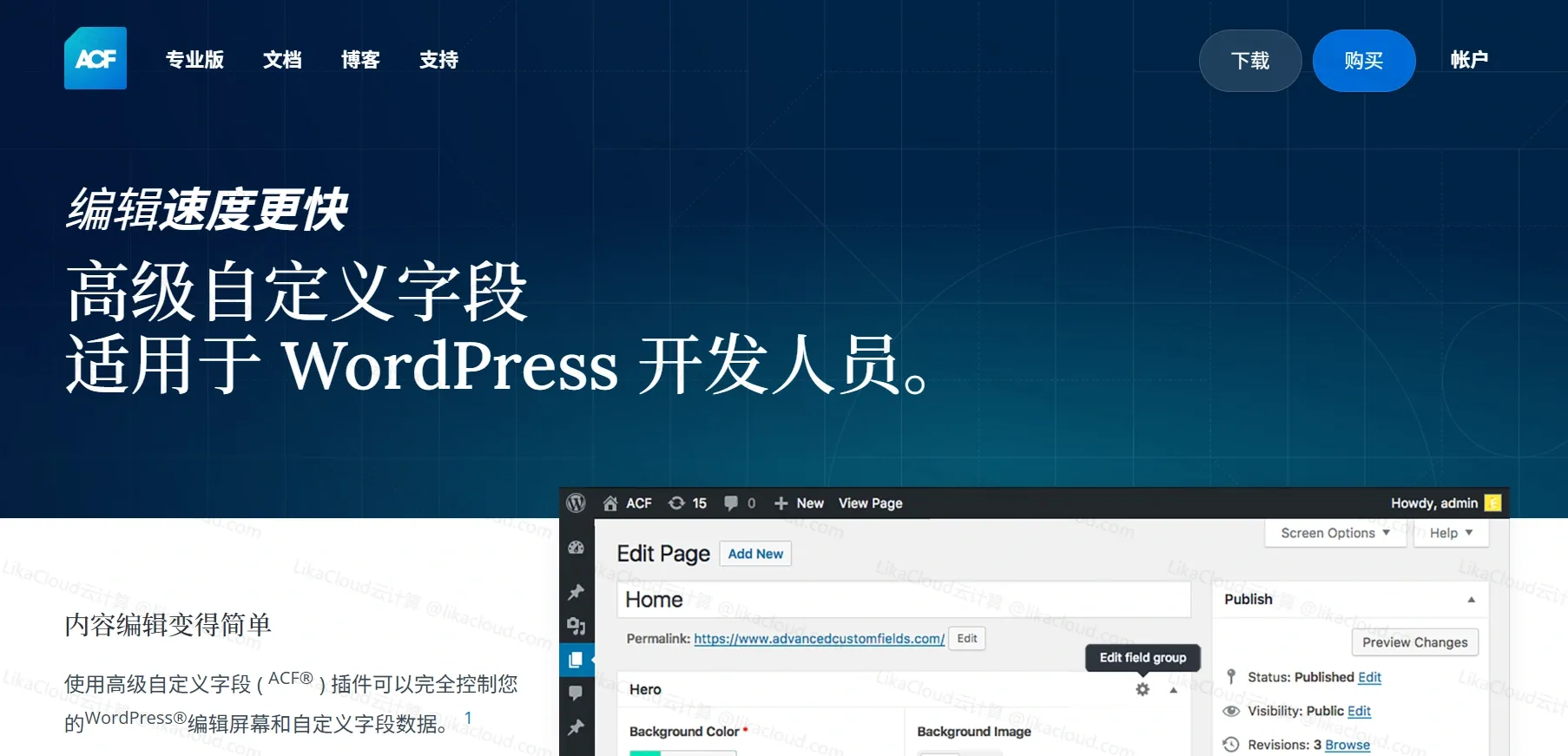Screen dimensions: 1568x756
Task: Open the 帐户 link
Action: coord(1469,60)
